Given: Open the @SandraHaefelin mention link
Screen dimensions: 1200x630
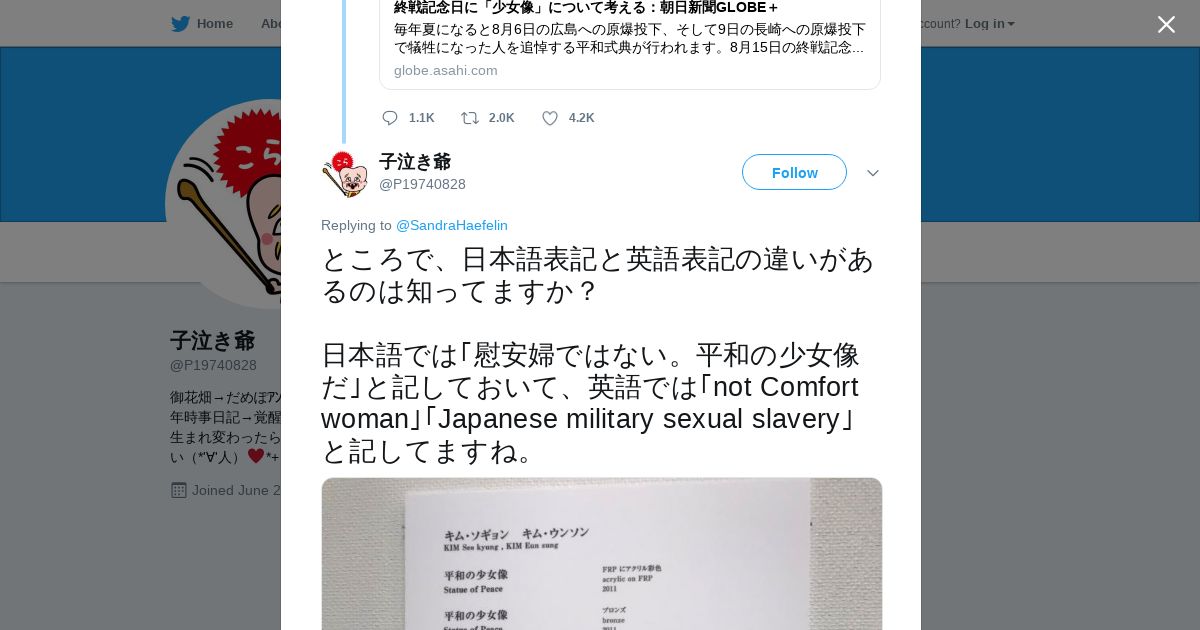Looking at the screenshot, I should tap(452, 225).
